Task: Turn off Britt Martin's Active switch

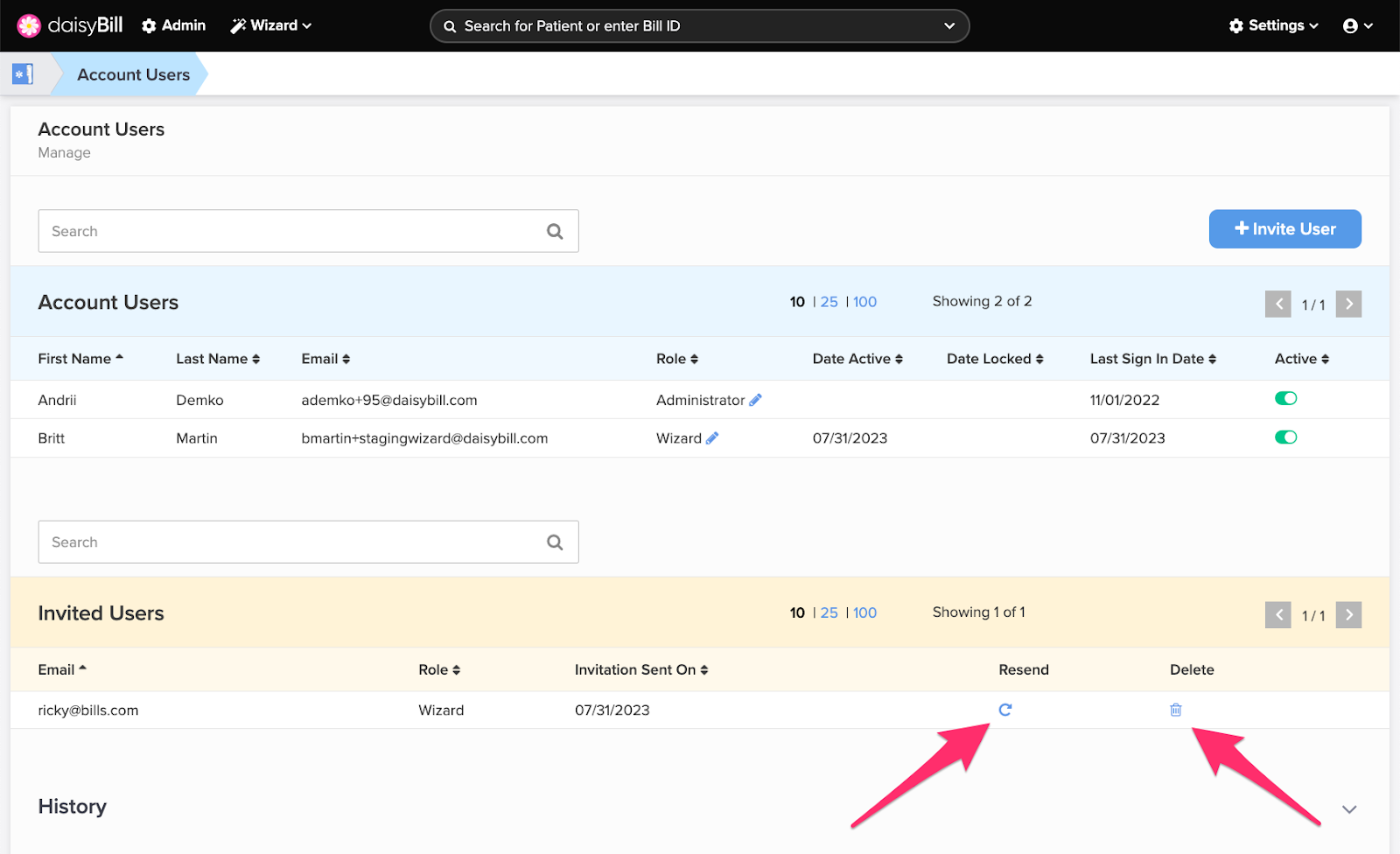Action: click(x=1286, y=437)
